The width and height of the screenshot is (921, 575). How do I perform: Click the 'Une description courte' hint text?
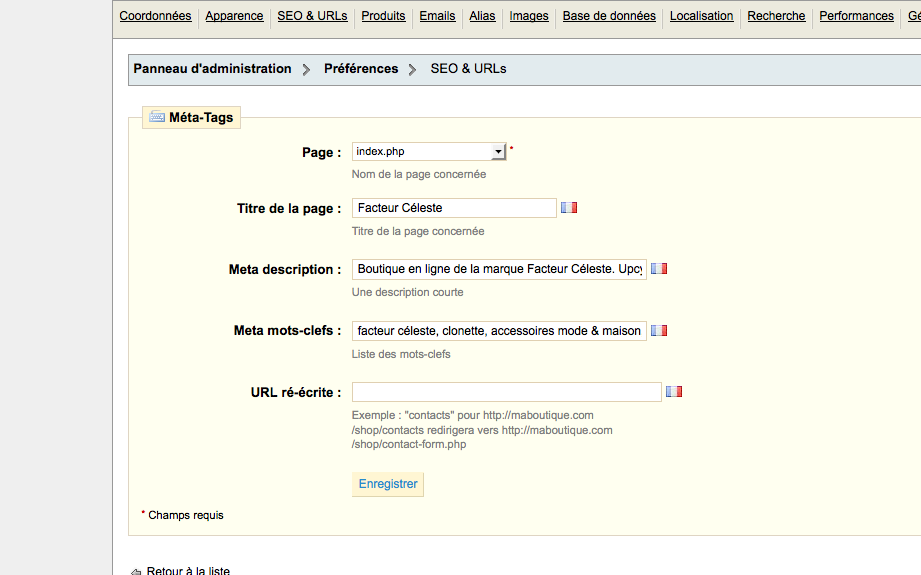point(408,292)
